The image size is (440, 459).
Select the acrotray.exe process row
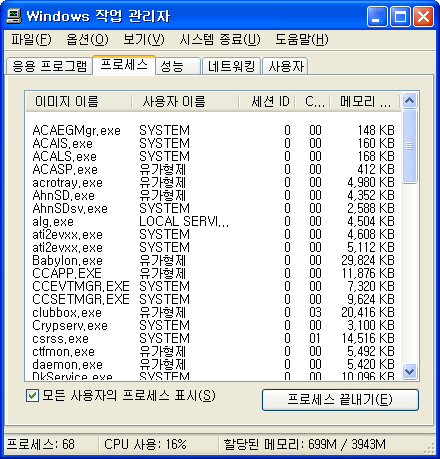coord(213,182)
